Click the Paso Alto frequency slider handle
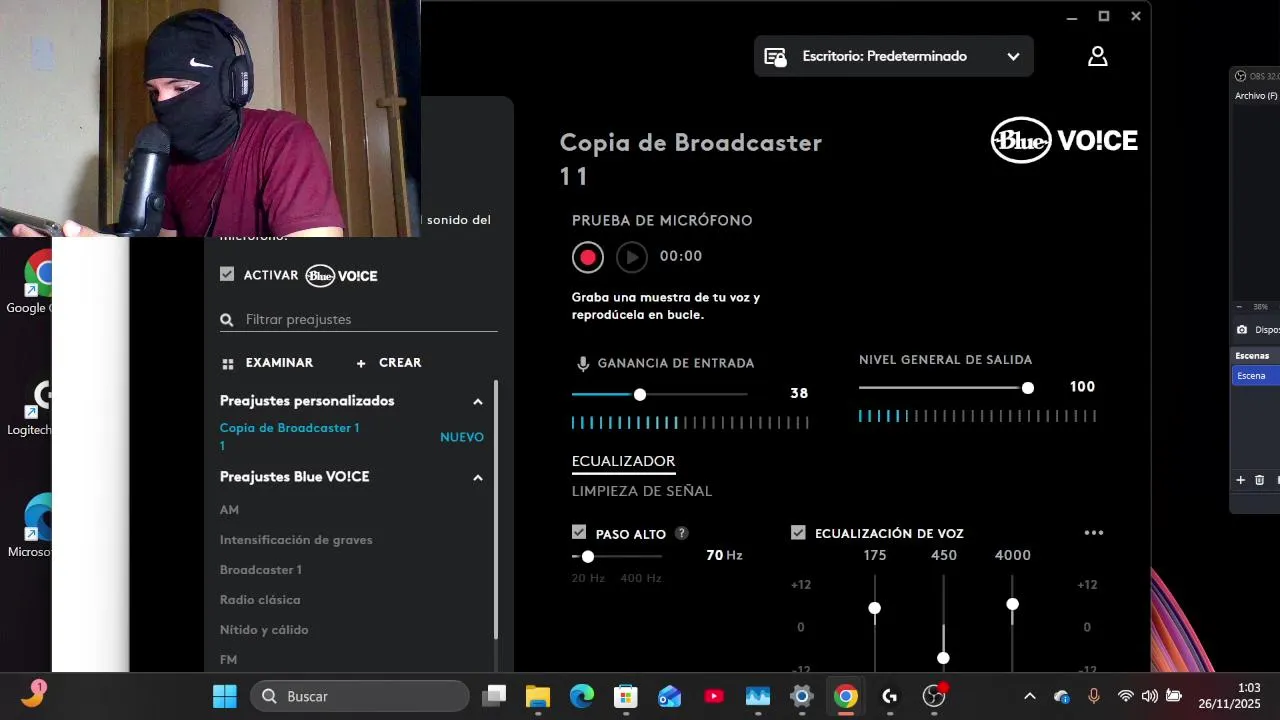Viewport: 1280px width, 720px height. 588,556
